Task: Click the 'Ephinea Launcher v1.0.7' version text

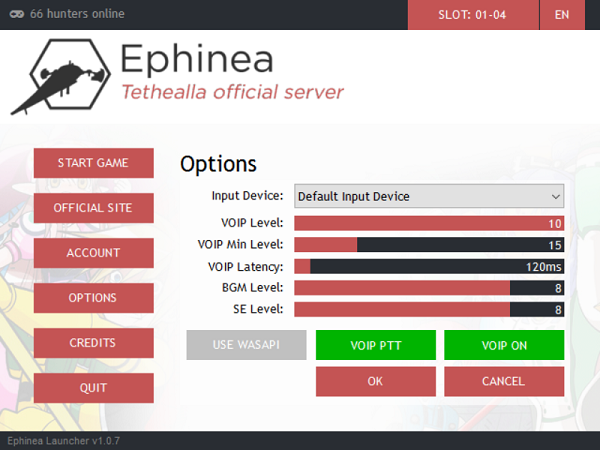Action: click(x=64, y=441)
